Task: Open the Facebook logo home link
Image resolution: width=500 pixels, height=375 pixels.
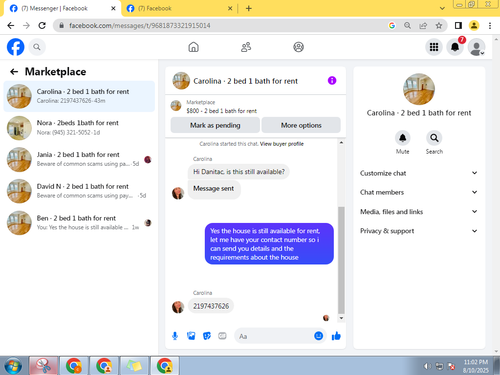Action: pyautogui.click(x=16, y=47)
